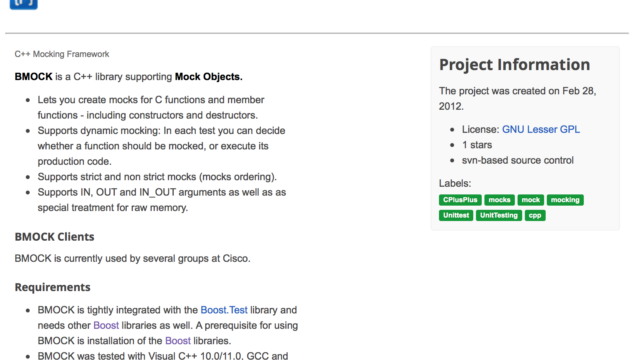This screenshot has height=360, width=640.
Task: Open the Boost link after "needs other"
Action: click(x=106, y=325)
